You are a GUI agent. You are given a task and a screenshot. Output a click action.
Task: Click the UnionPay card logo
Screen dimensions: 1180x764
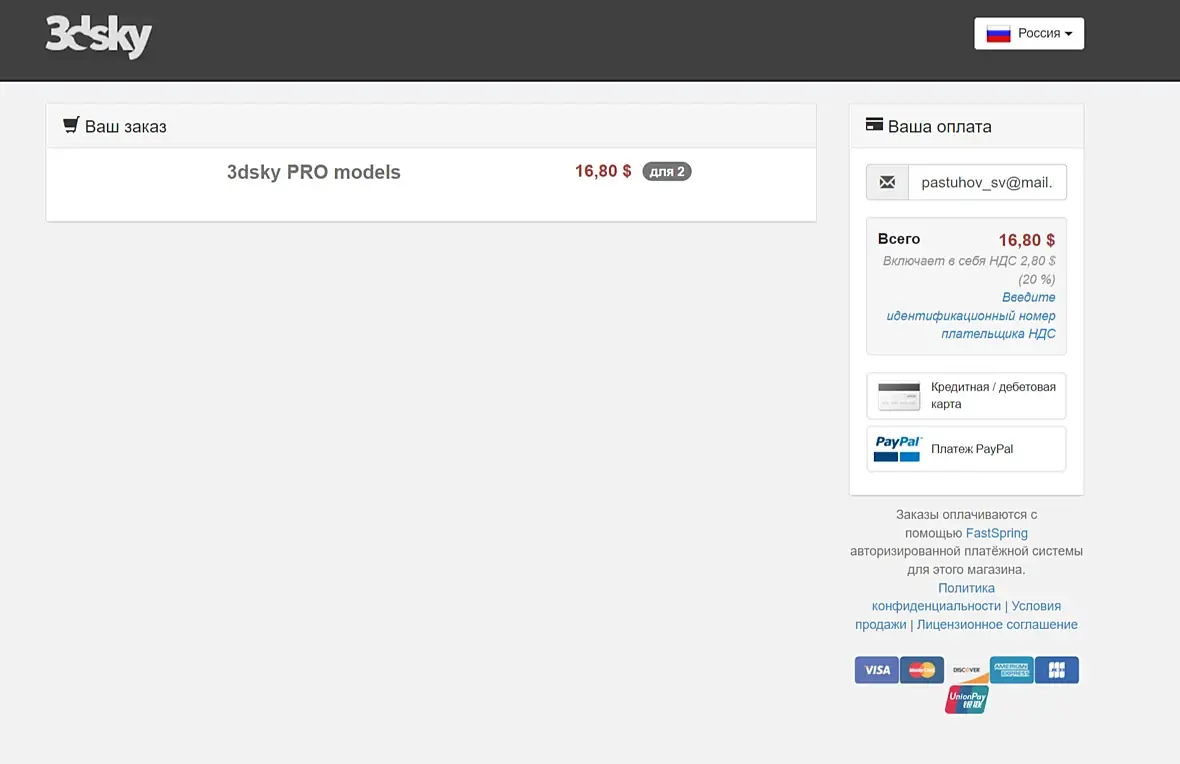coord(966,699)
